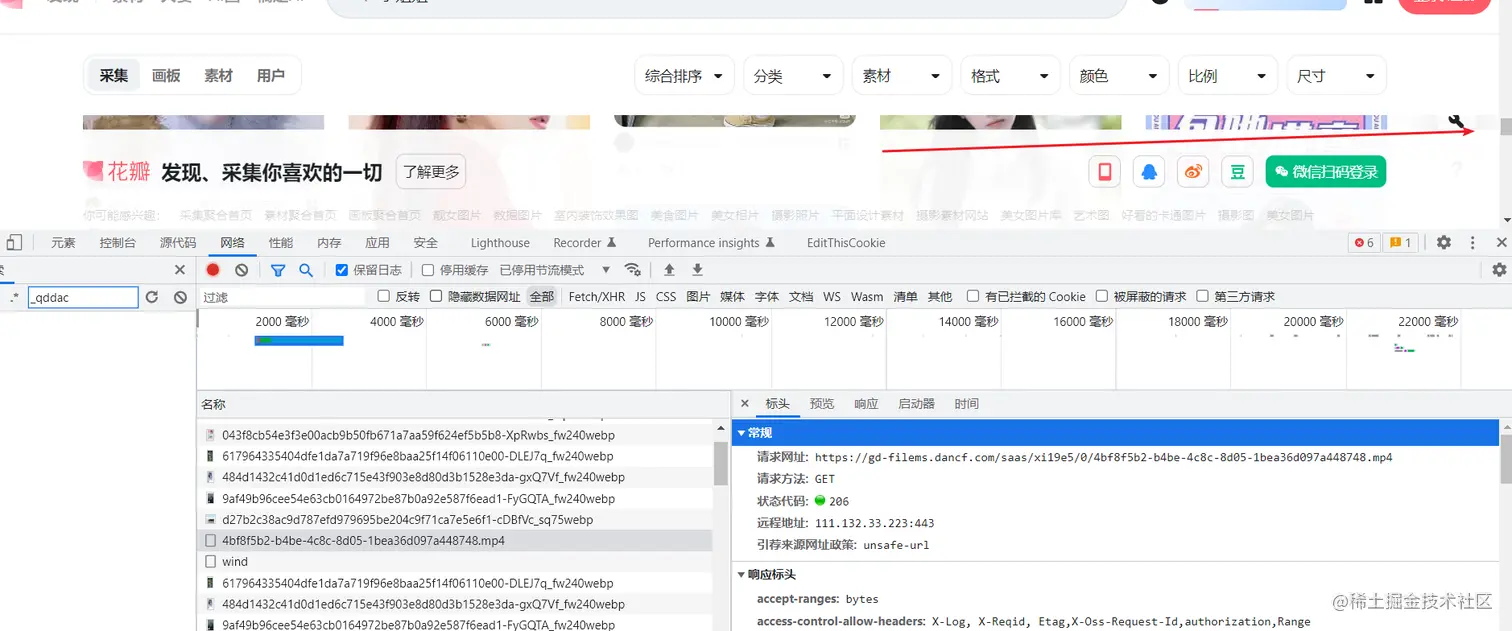Open network search with the magnifier icon
This screenshot has width=1512, height=631.
tap(306, 270)
